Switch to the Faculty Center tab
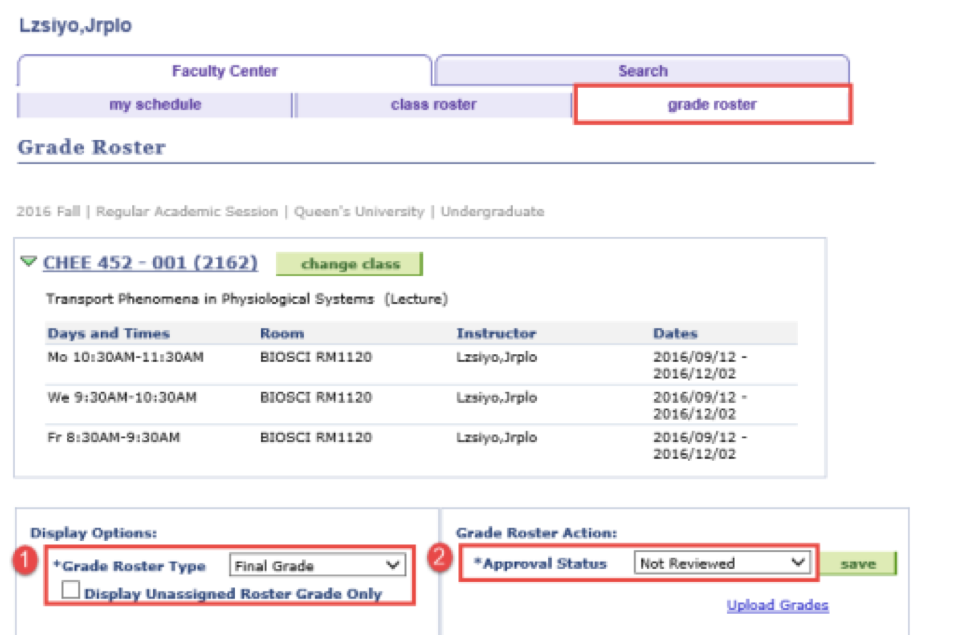This screenshot has height=635, width=974. coord(225,71)
